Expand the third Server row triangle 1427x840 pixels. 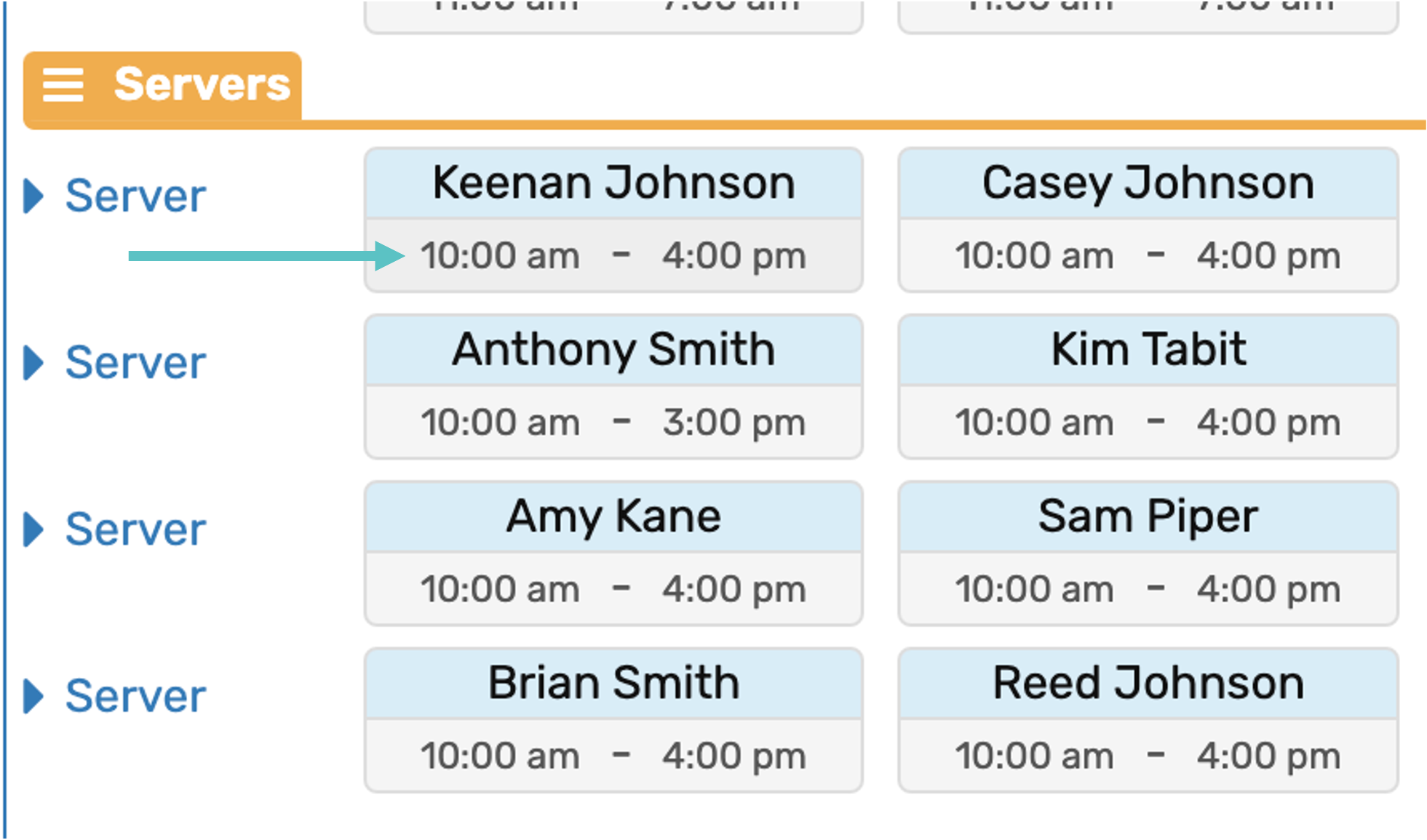coord(33,529)
